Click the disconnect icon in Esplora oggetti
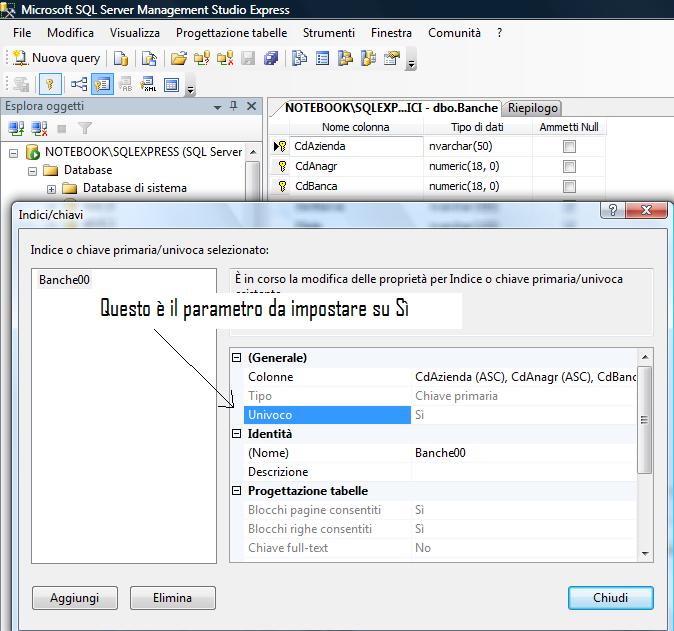The image size is (674, 631). click(x=39, y=128)
